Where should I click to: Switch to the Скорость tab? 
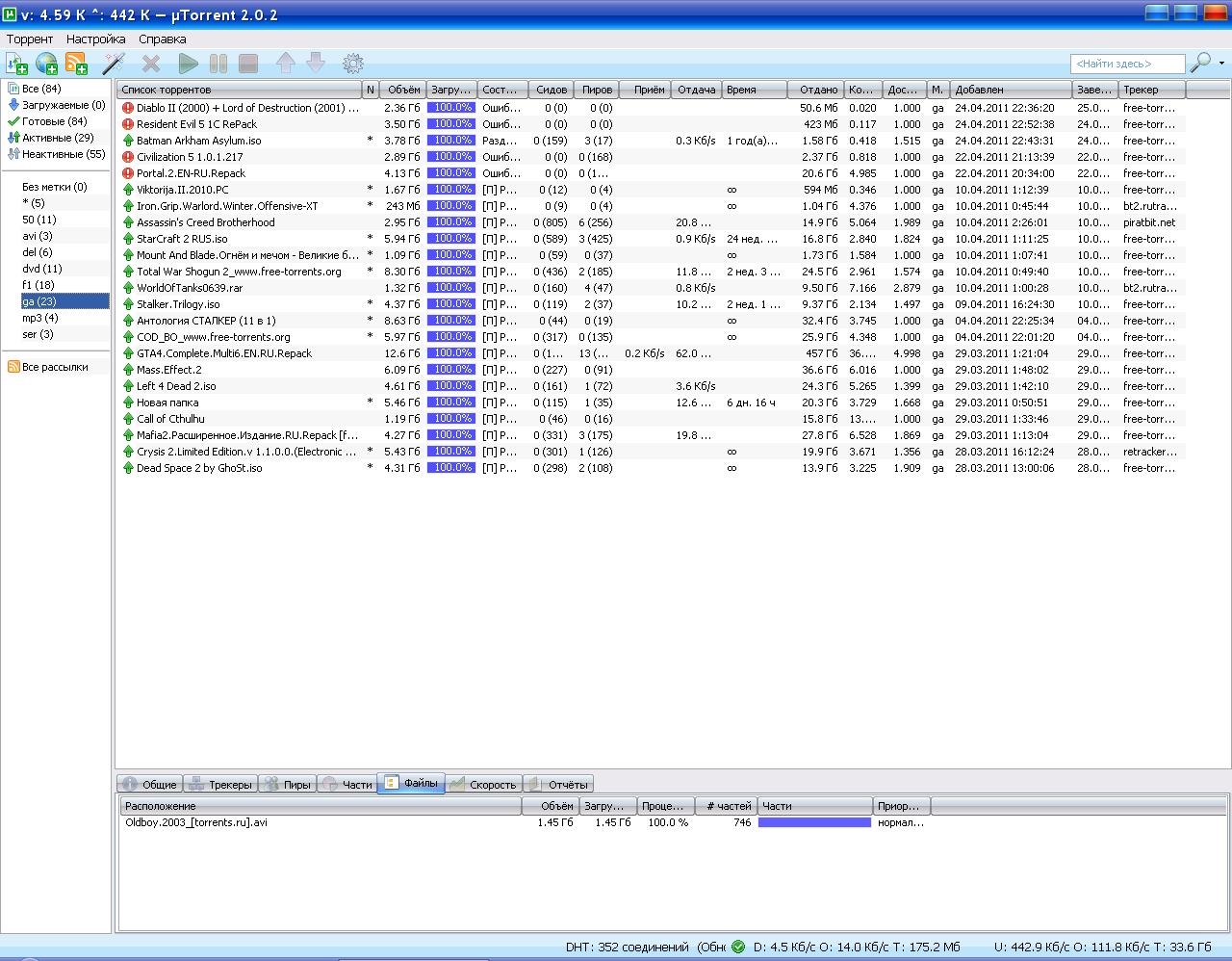483,784
